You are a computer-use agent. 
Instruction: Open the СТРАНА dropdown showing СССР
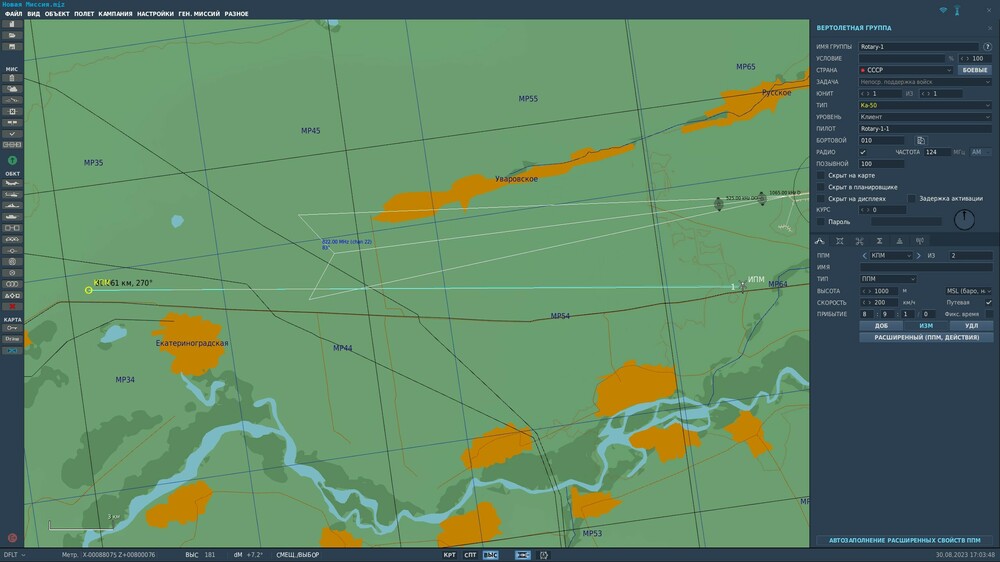(906, 70)
